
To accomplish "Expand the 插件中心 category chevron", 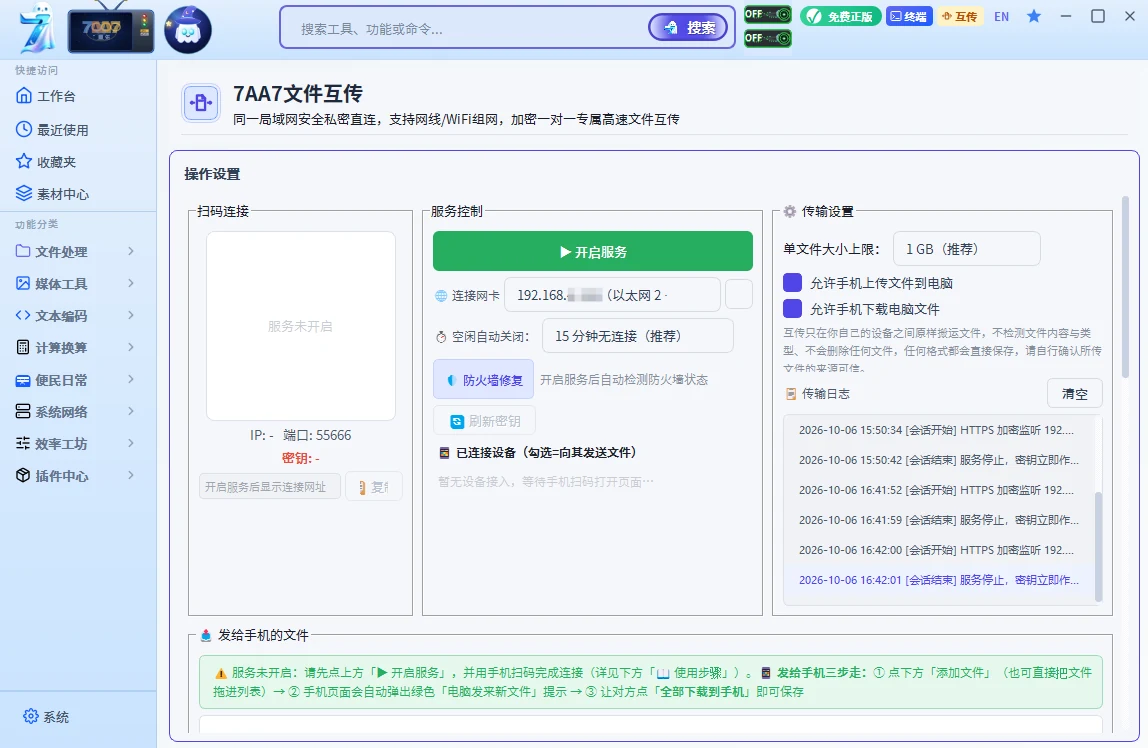I will click(x=131, y=475).
